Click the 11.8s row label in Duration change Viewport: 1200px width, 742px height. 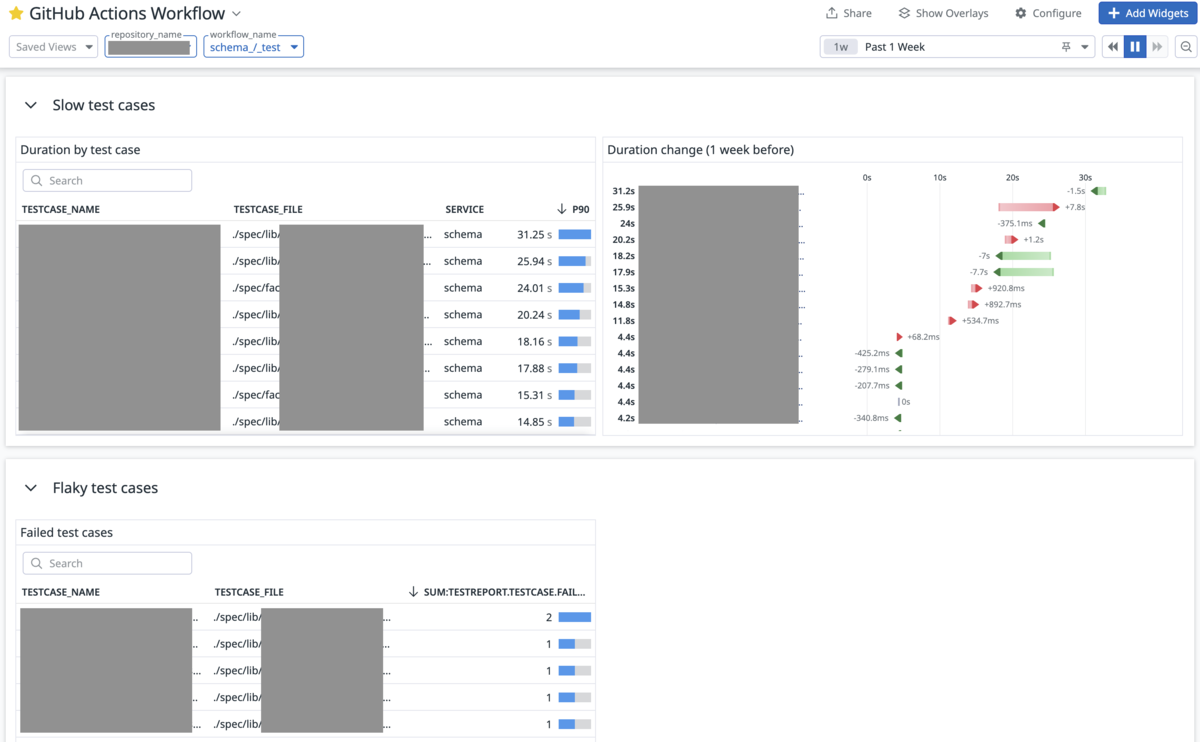coord(624,321)
